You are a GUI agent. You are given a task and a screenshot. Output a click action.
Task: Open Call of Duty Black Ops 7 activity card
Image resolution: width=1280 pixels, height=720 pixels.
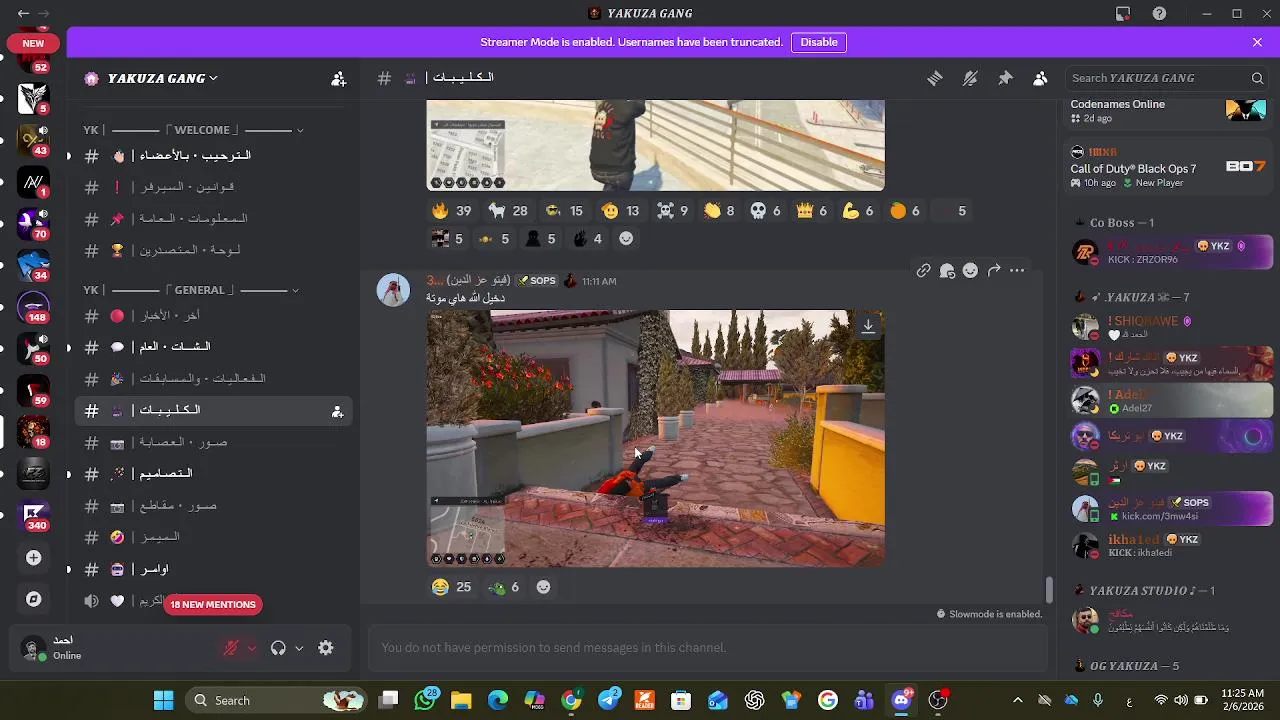[1168, 167]
